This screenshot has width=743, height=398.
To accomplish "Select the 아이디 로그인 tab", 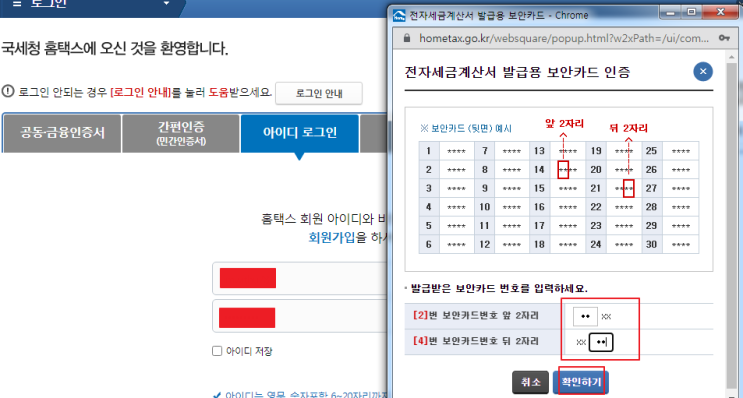I will click(x=300, y=133).
